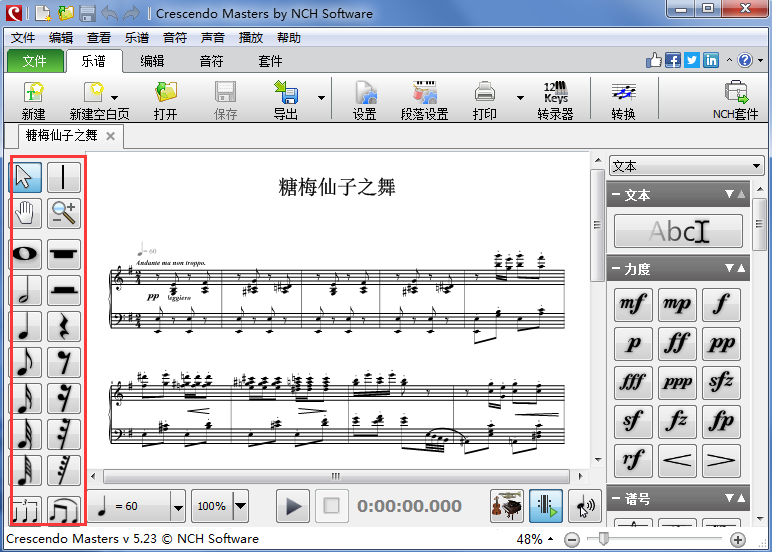772x552 pixels.
Task: Select the half note tool
Action: pos(25,290)
